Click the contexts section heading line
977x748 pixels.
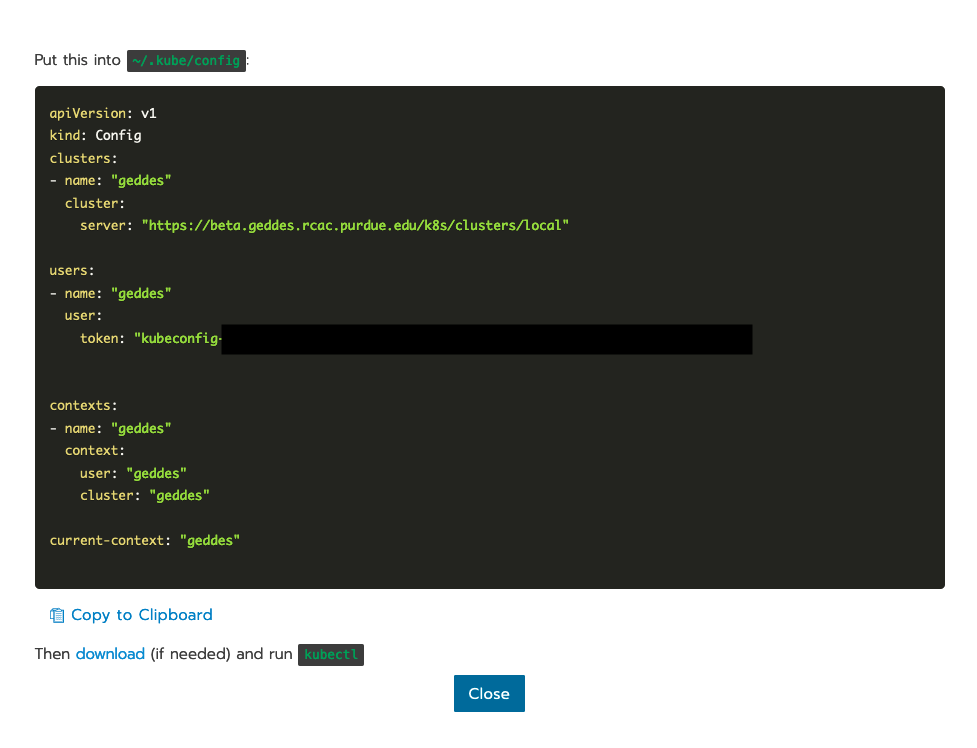click(81, 405)
